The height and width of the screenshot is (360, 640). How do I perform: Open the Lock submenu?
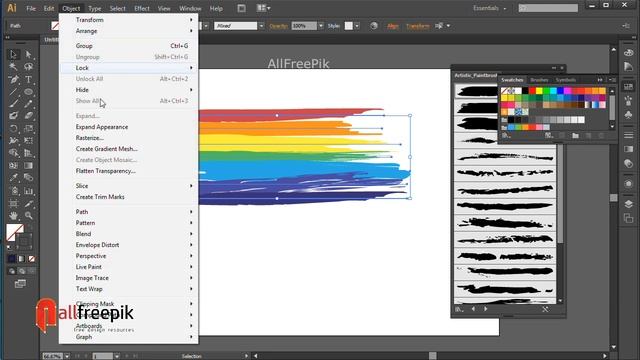click(x=129, y=68)
